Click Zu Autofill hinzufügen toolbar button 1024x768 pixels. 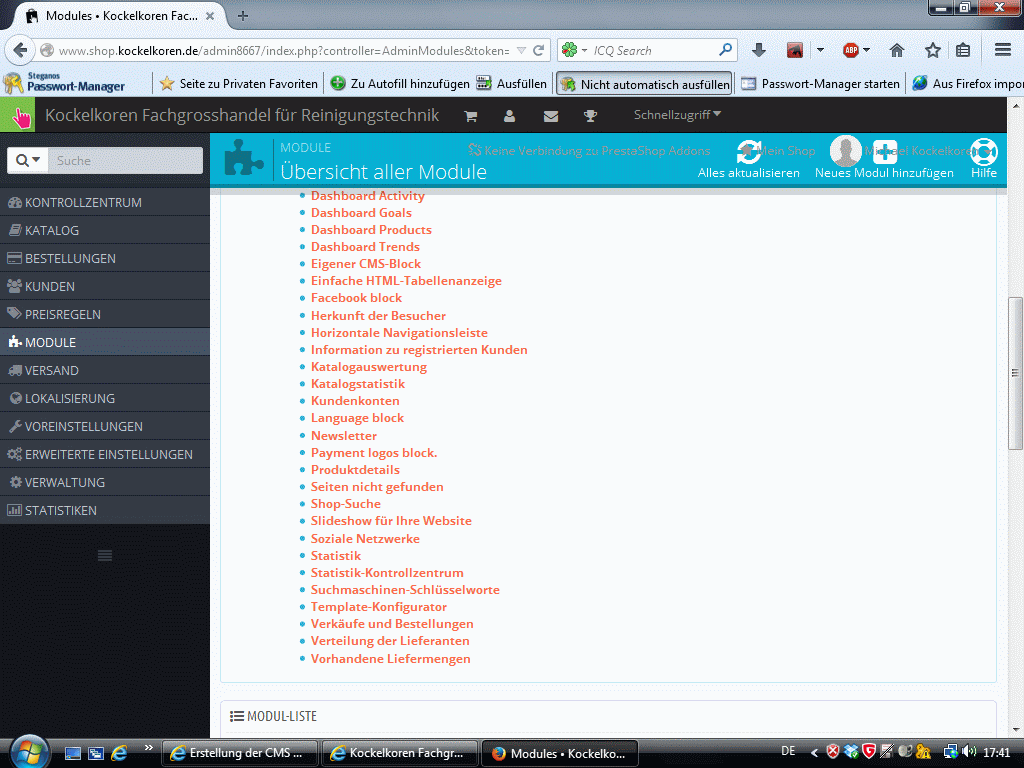tap(400, 84)
